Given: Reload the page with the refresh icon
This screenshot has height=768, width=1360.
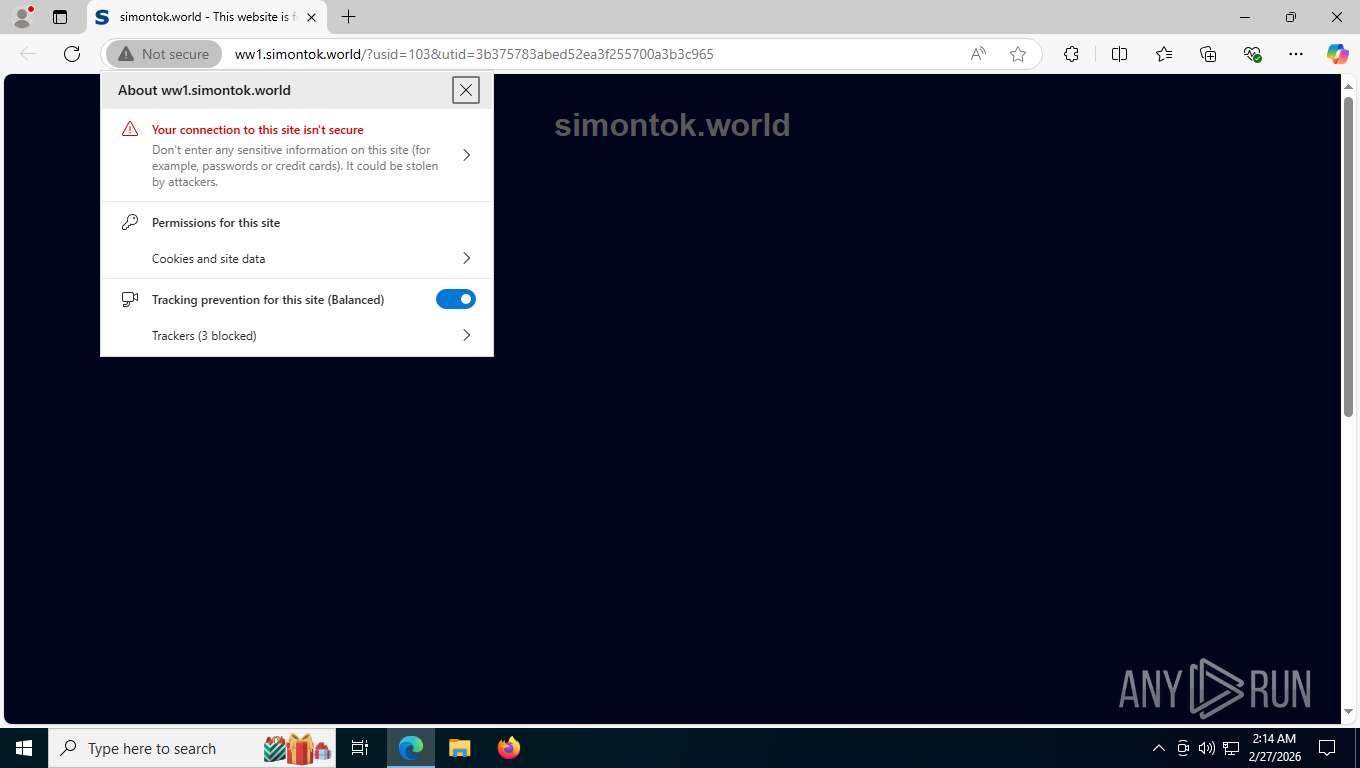Looking at the screenshot, I should pyautogui.click(x=72, y=54).
